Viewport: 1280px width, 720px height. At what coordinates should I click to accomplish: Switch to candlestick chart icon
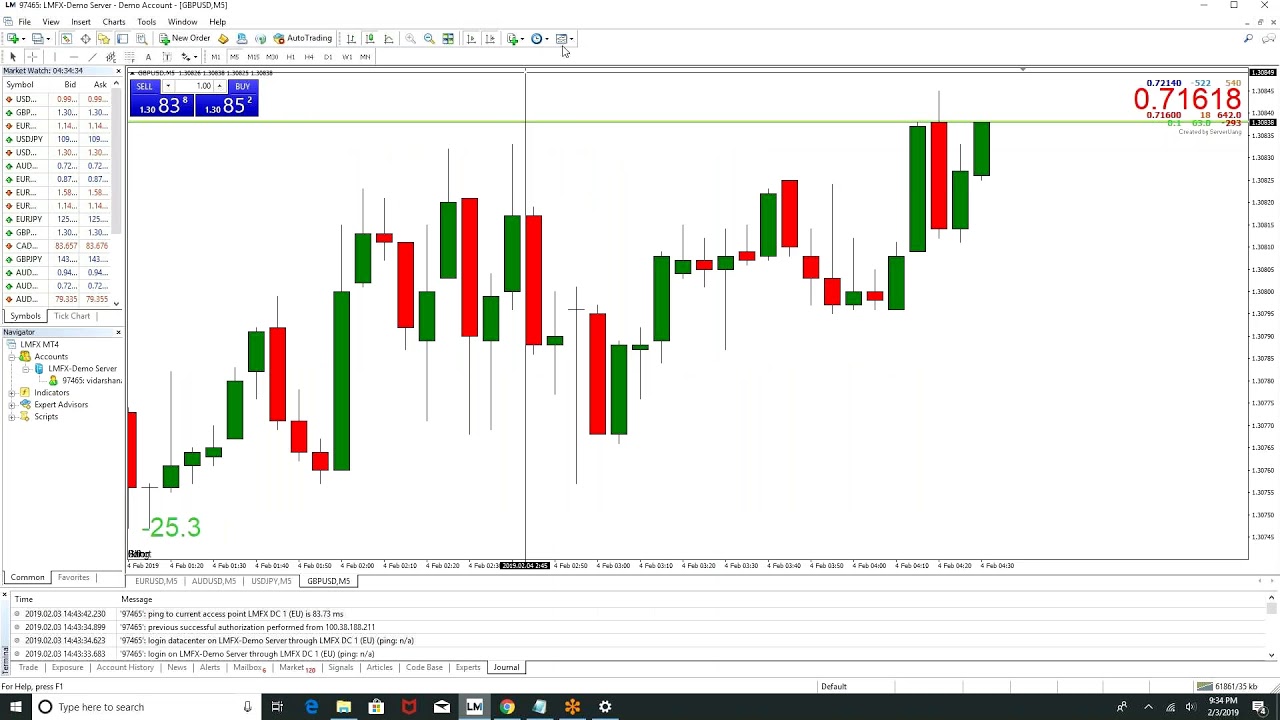point(370,38)
